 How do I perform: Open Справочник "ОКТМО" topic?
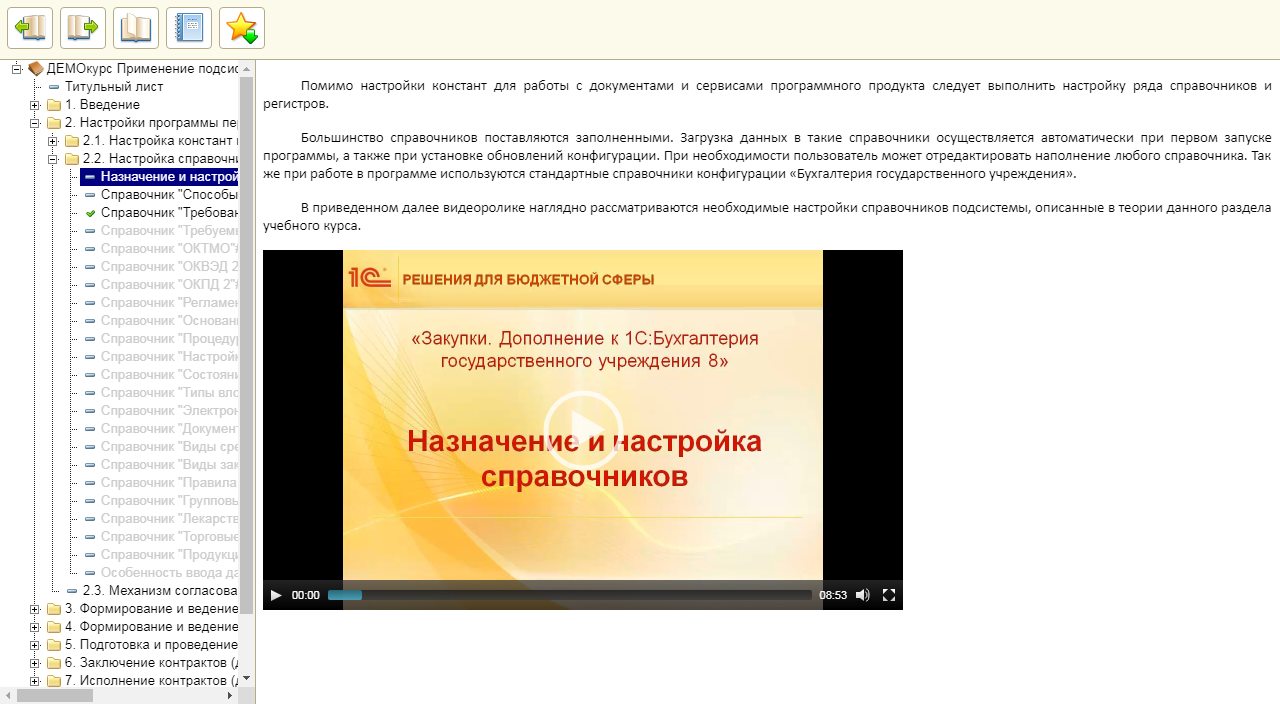pyautogui.click(x=169, y=249)
